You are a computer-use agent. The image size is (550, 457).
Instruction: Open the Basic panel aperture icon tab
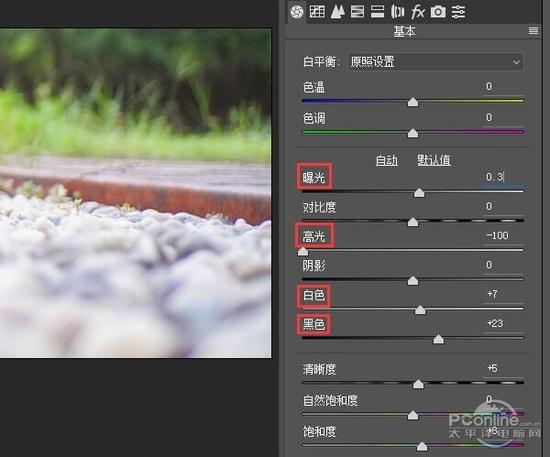point(296,12)
